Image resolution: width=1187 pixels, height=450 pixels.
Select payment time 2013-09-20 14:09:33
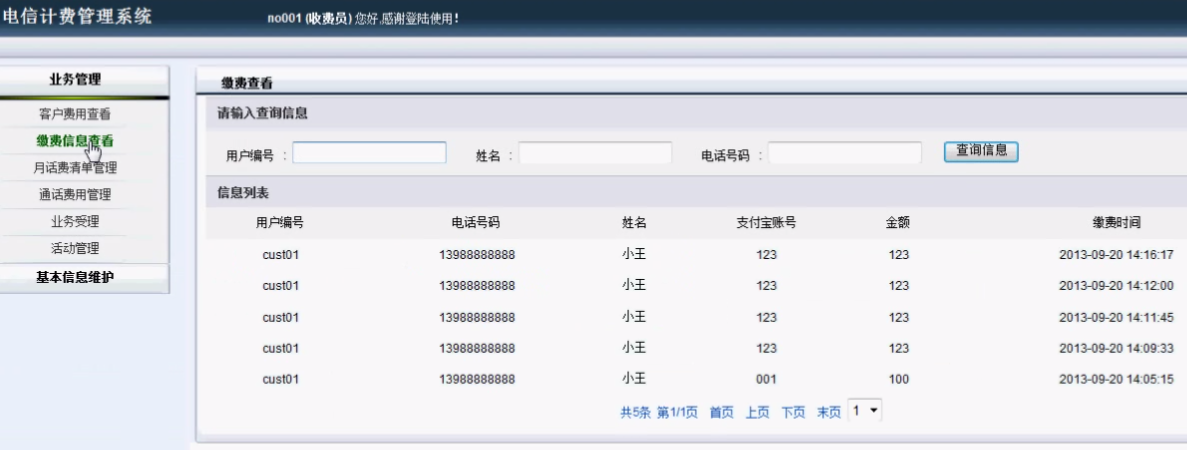pos(1116,348)
